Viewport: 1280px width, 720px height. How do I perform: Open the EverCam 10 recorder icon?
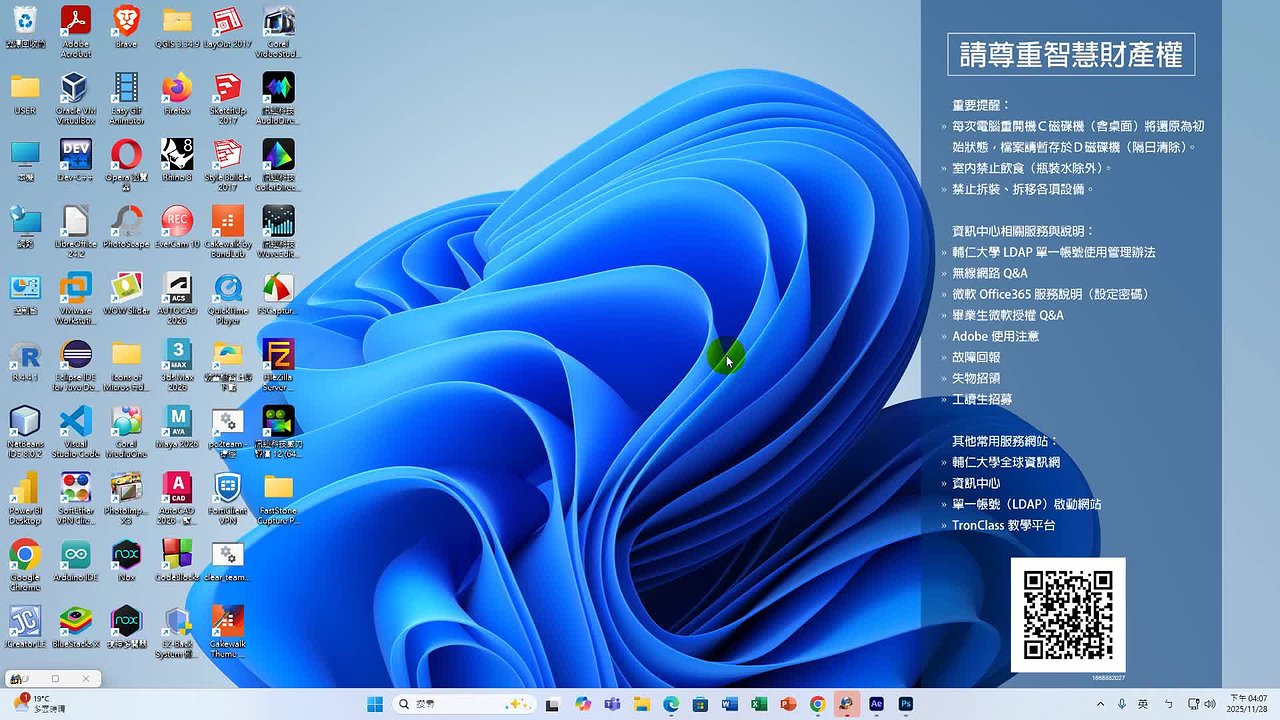[x=177, y=221]
